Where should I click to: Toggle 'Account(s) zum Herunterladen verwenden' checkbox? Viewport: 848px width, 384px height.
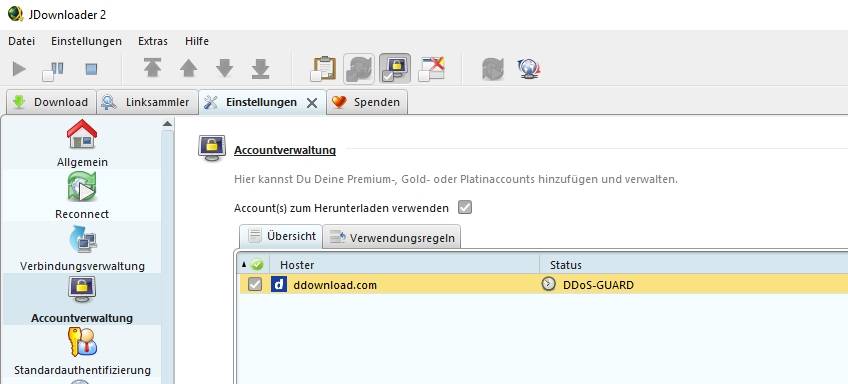click(x=465, y=208)
